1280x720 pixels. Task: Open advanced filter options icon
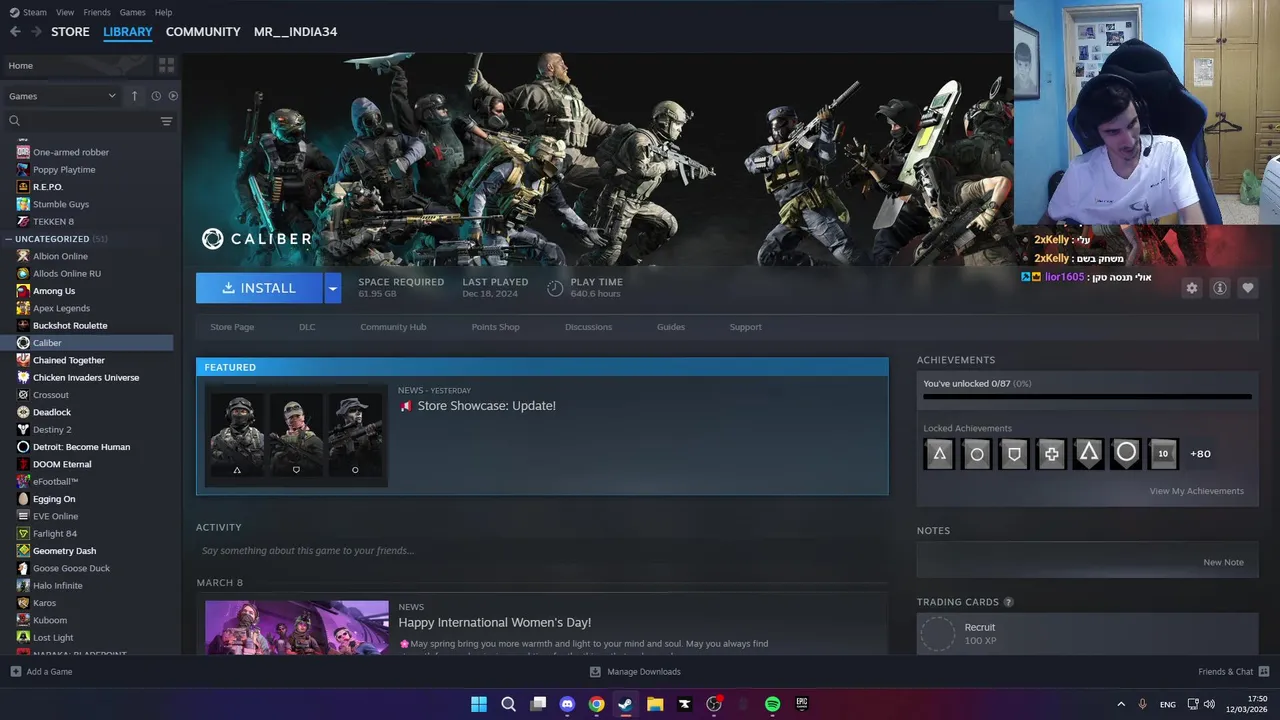coord(166,121)
